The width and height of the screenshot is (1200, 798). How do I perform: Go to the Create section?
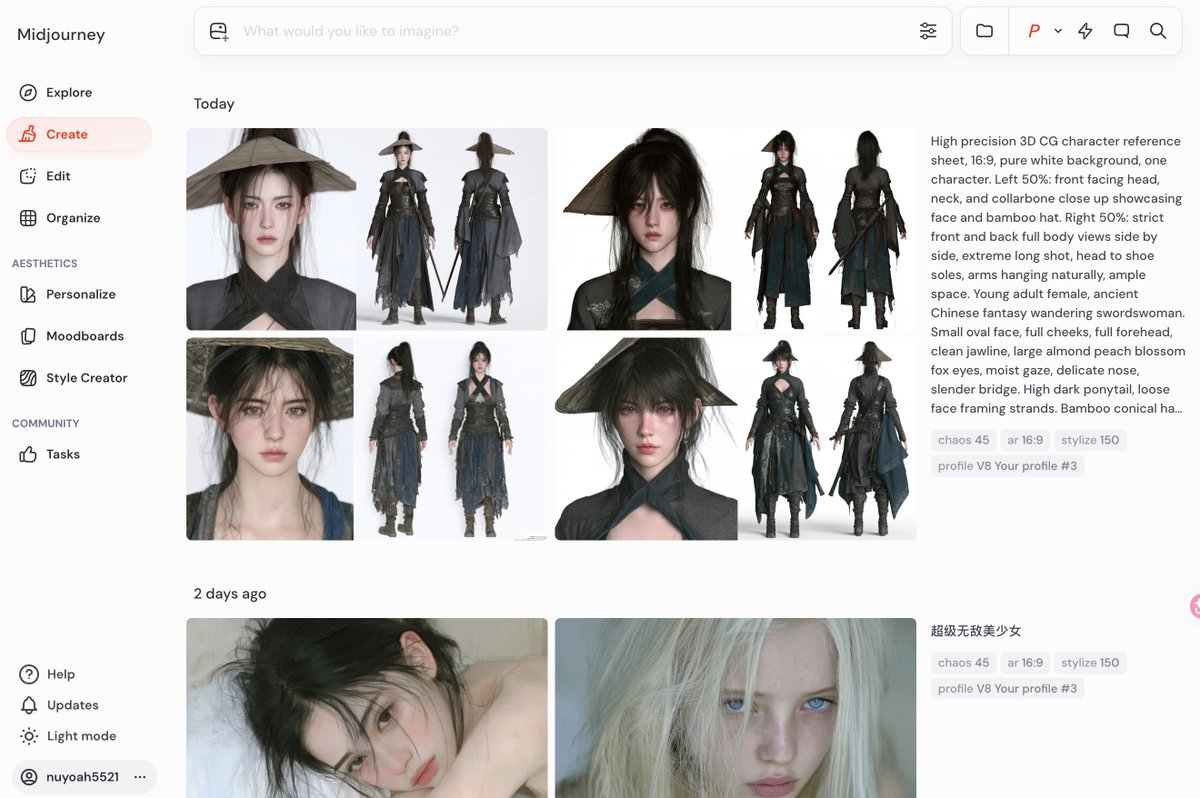(79, 134)
